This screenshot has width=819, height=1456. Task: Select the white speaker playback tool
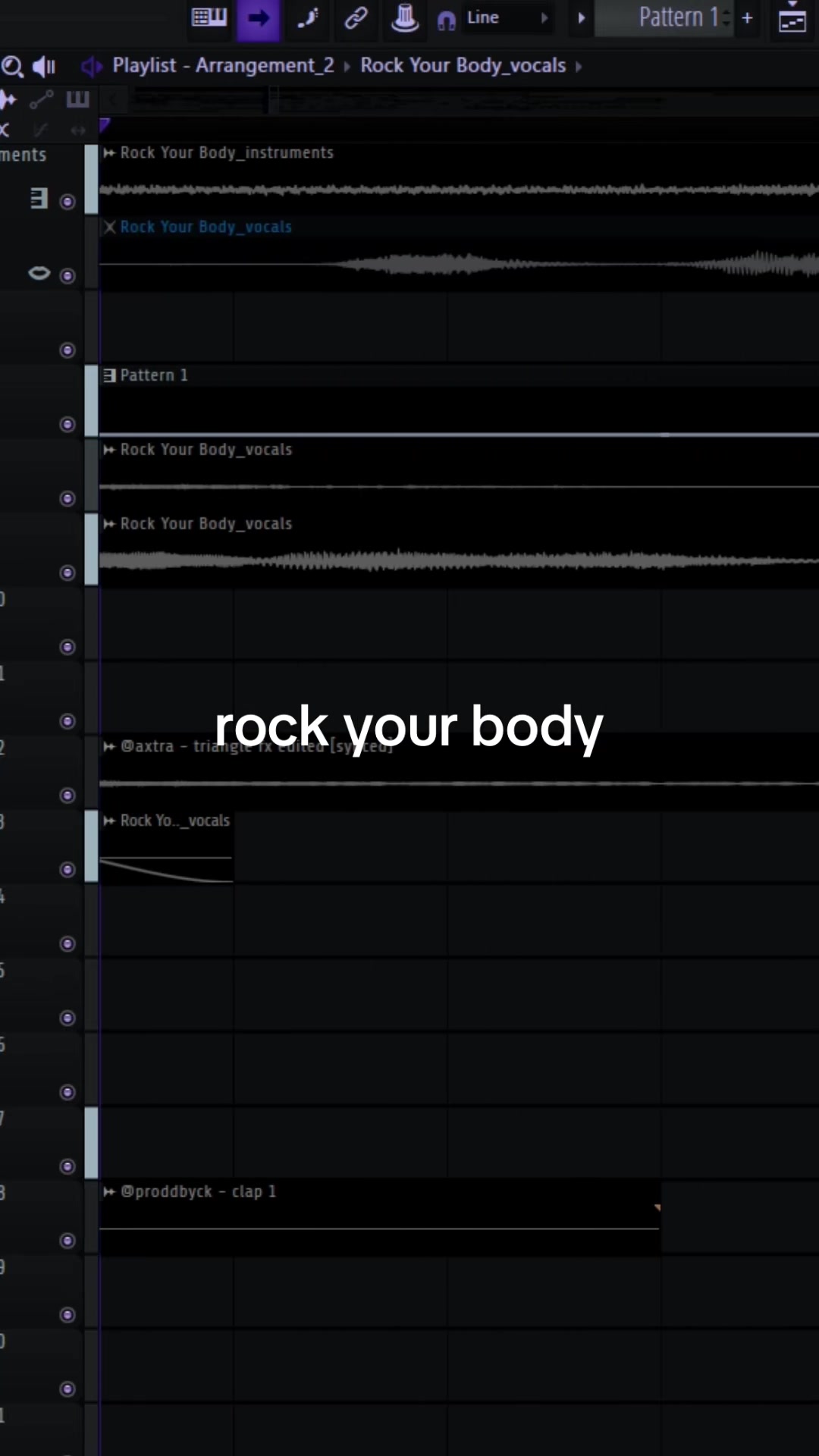(44, 67)
